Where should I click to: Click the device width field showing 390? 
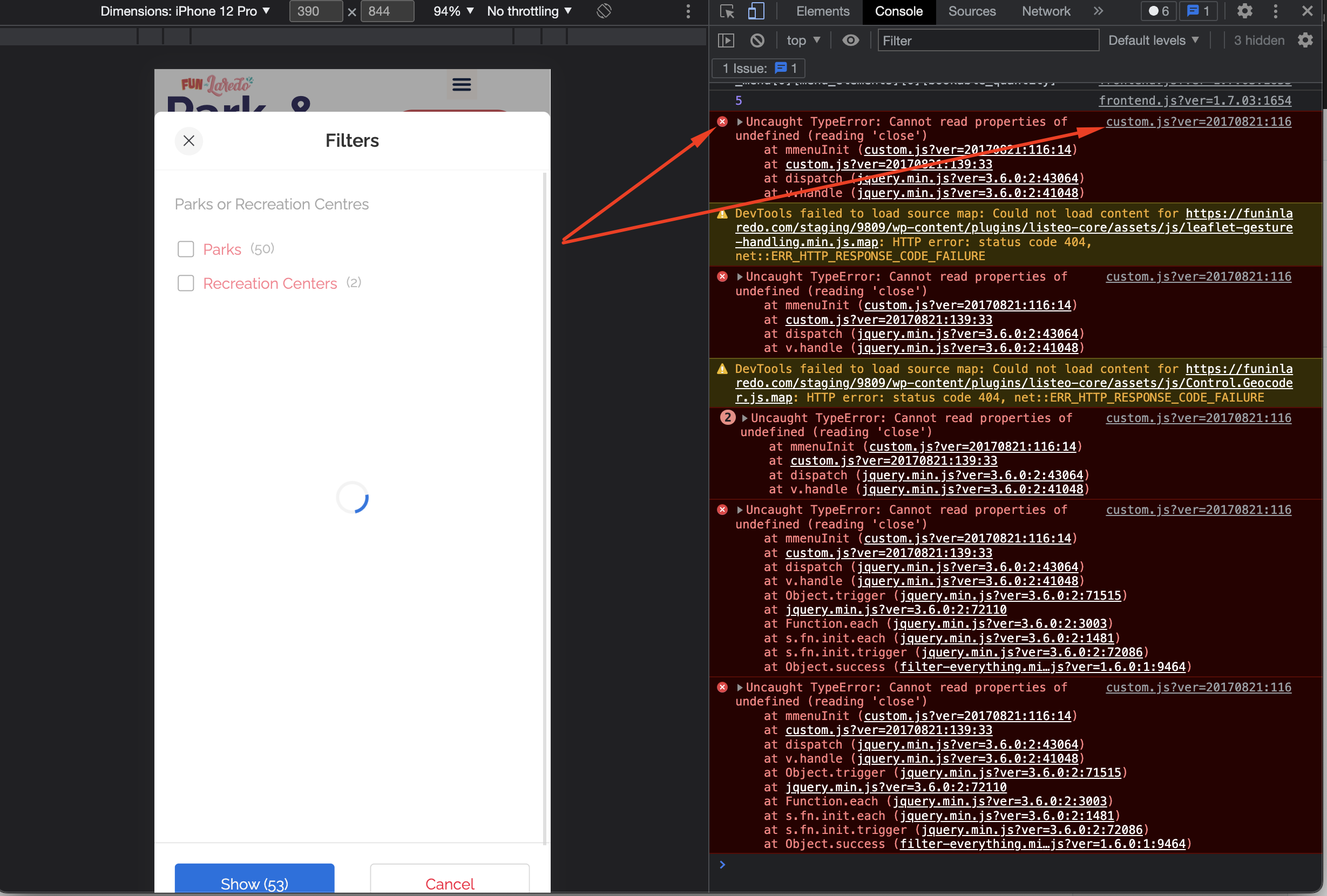[316, 11]
